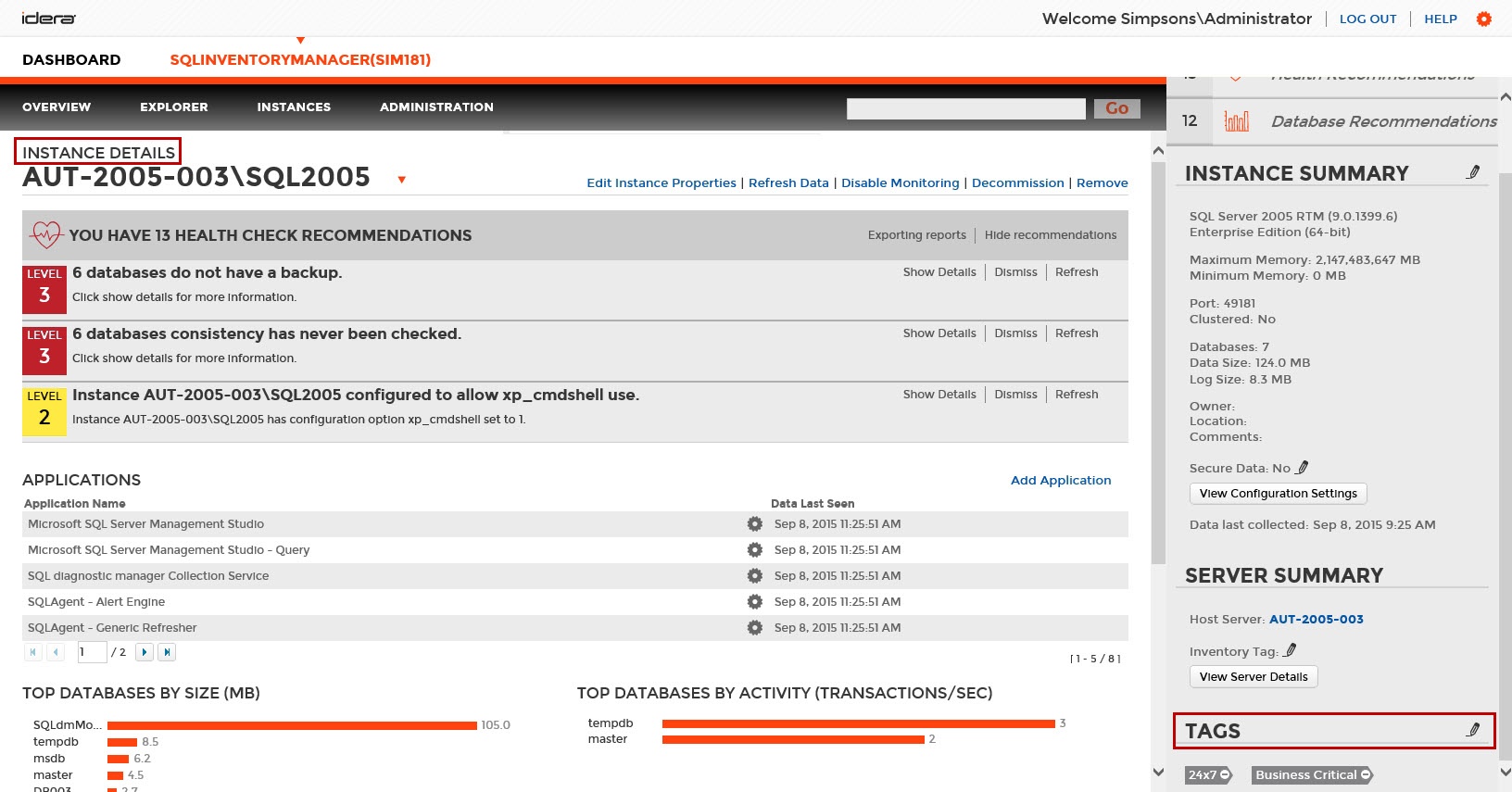Dismiss the consistency check recommendation

[x=1015, y=333]
